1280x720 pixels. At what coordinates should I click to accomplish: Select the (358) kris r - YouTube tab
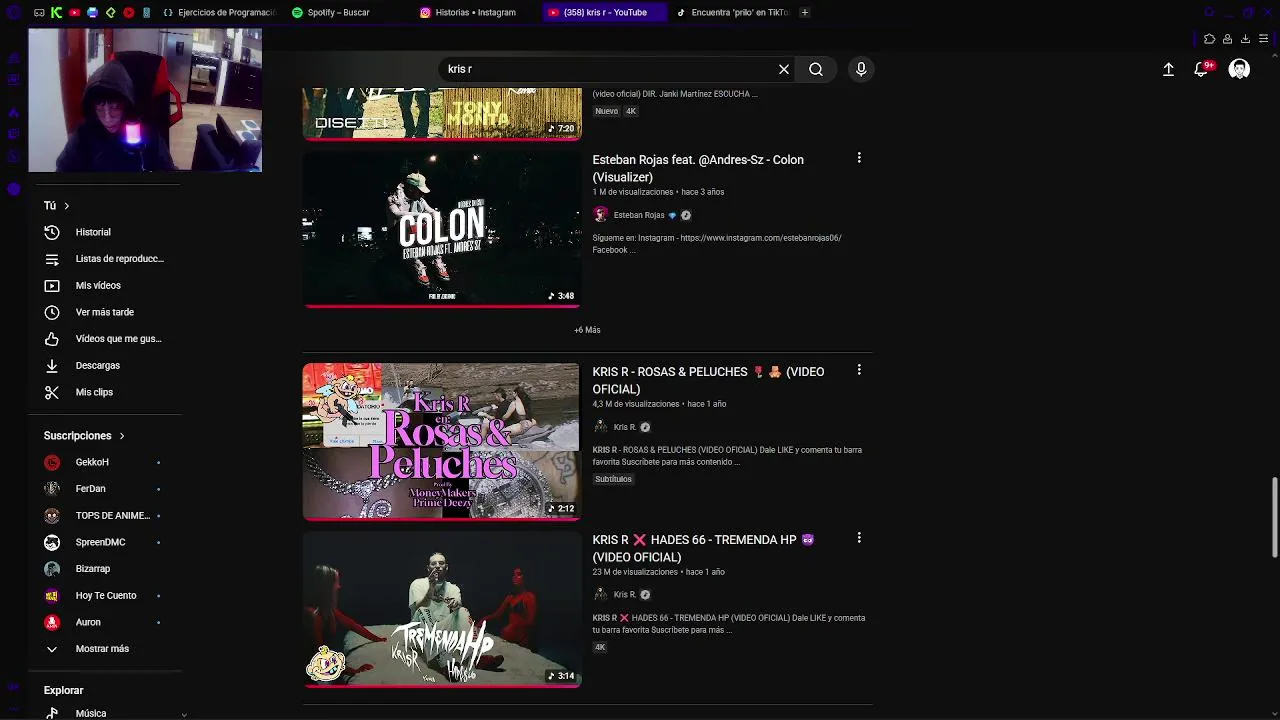click(x=603, y=12)
